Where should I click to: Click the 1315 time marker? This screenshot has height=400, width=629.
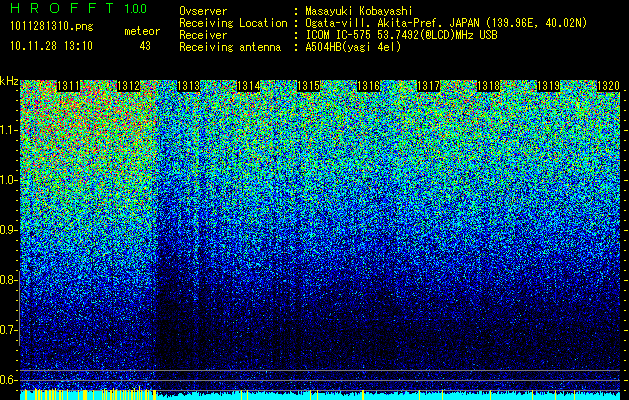(x=308, y=86)
